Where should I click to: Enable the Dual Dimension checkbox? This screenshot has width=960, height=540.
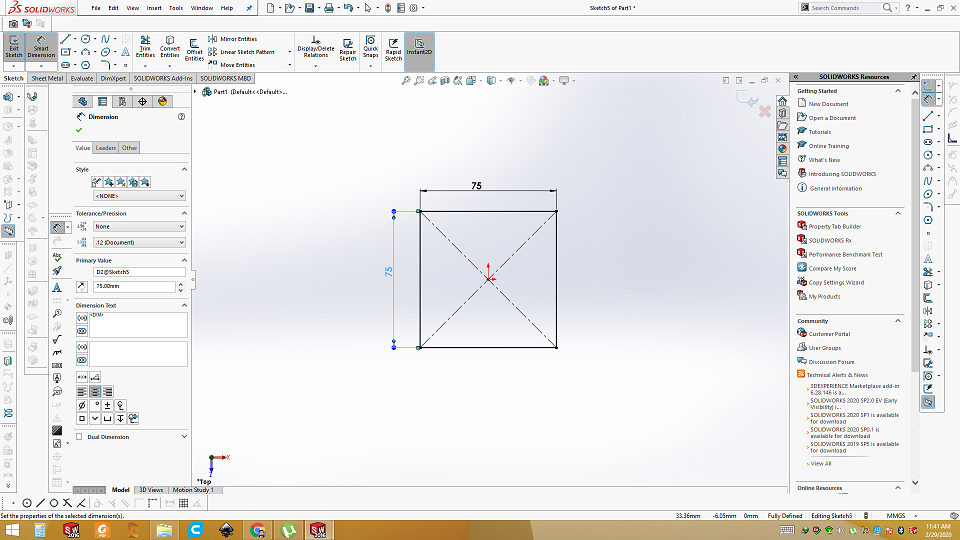[79, 437]
